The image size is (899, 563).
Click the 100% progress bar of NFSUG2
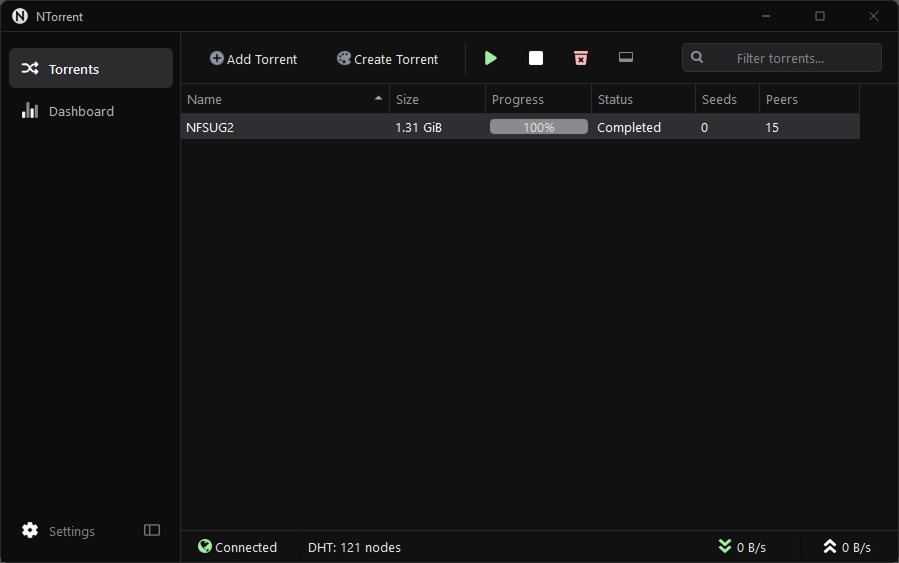coord(539,127)
